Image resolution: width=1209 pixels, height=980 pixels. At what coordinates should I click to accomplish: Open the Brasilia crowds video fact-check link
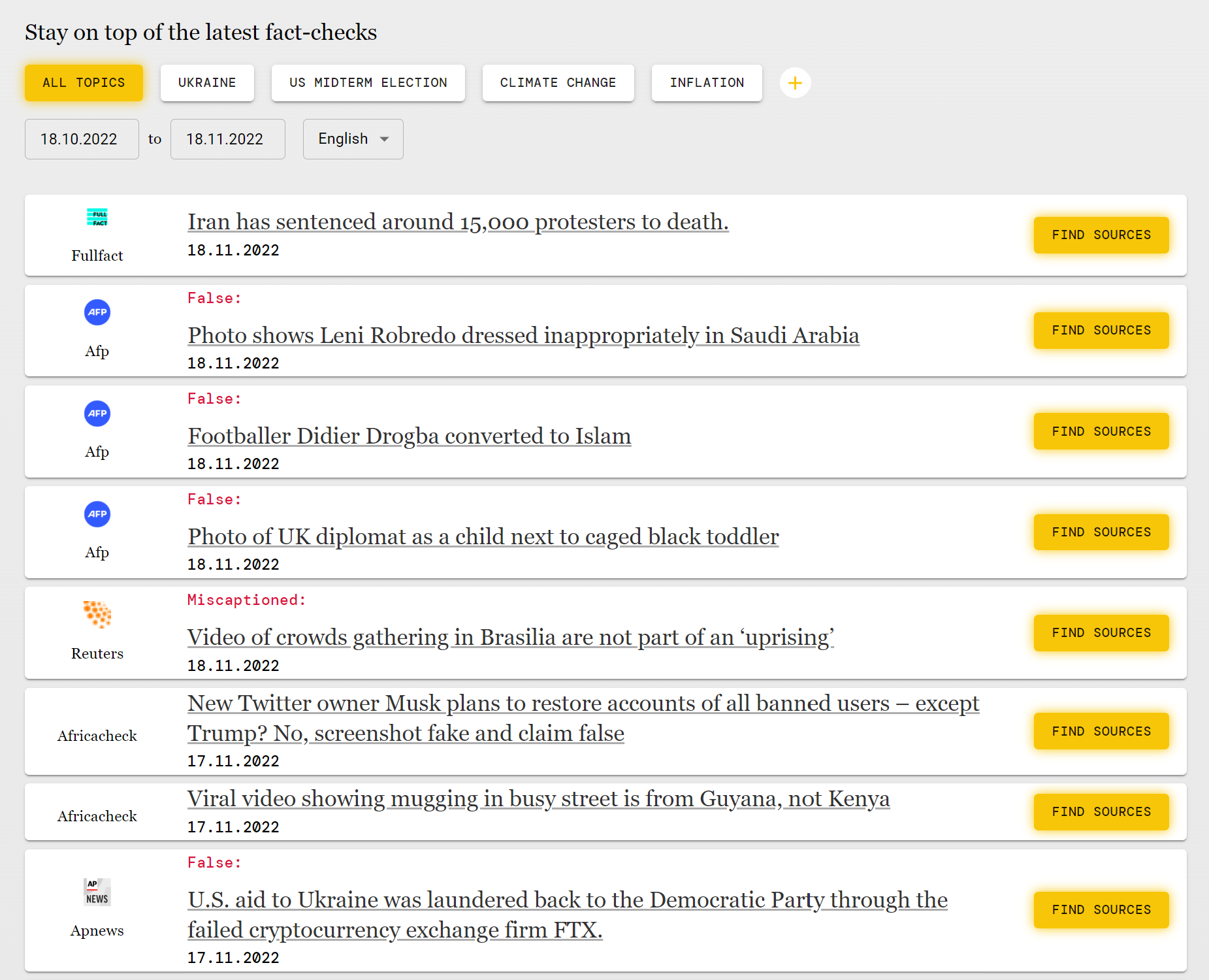[511, 638]
